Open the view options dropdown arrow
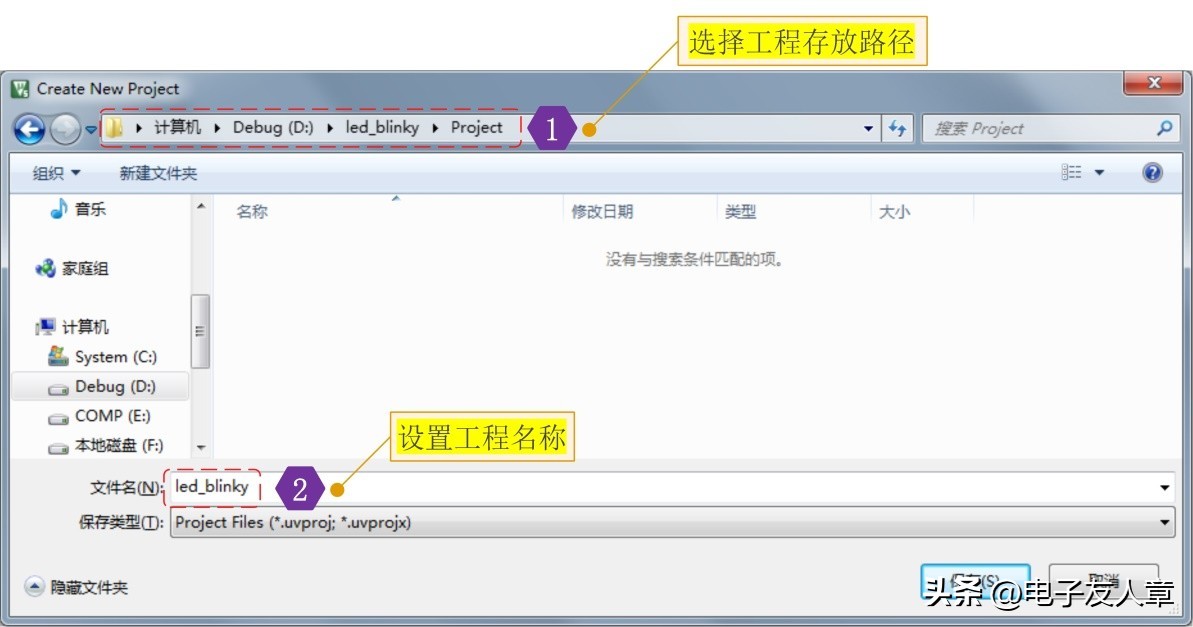The image size is (1193, 627). 1099,173
